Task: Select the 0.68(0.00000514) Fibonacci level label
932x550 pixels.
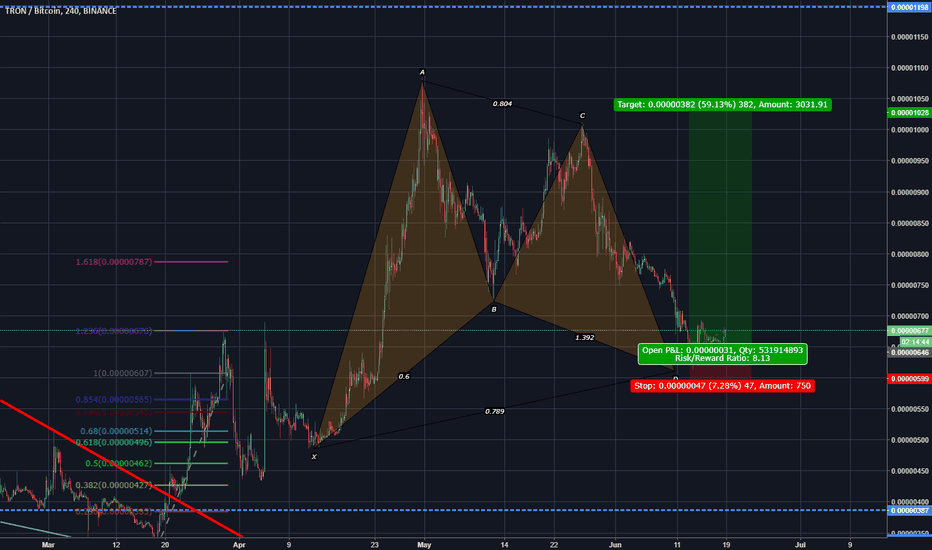Action: click(116, 431)
